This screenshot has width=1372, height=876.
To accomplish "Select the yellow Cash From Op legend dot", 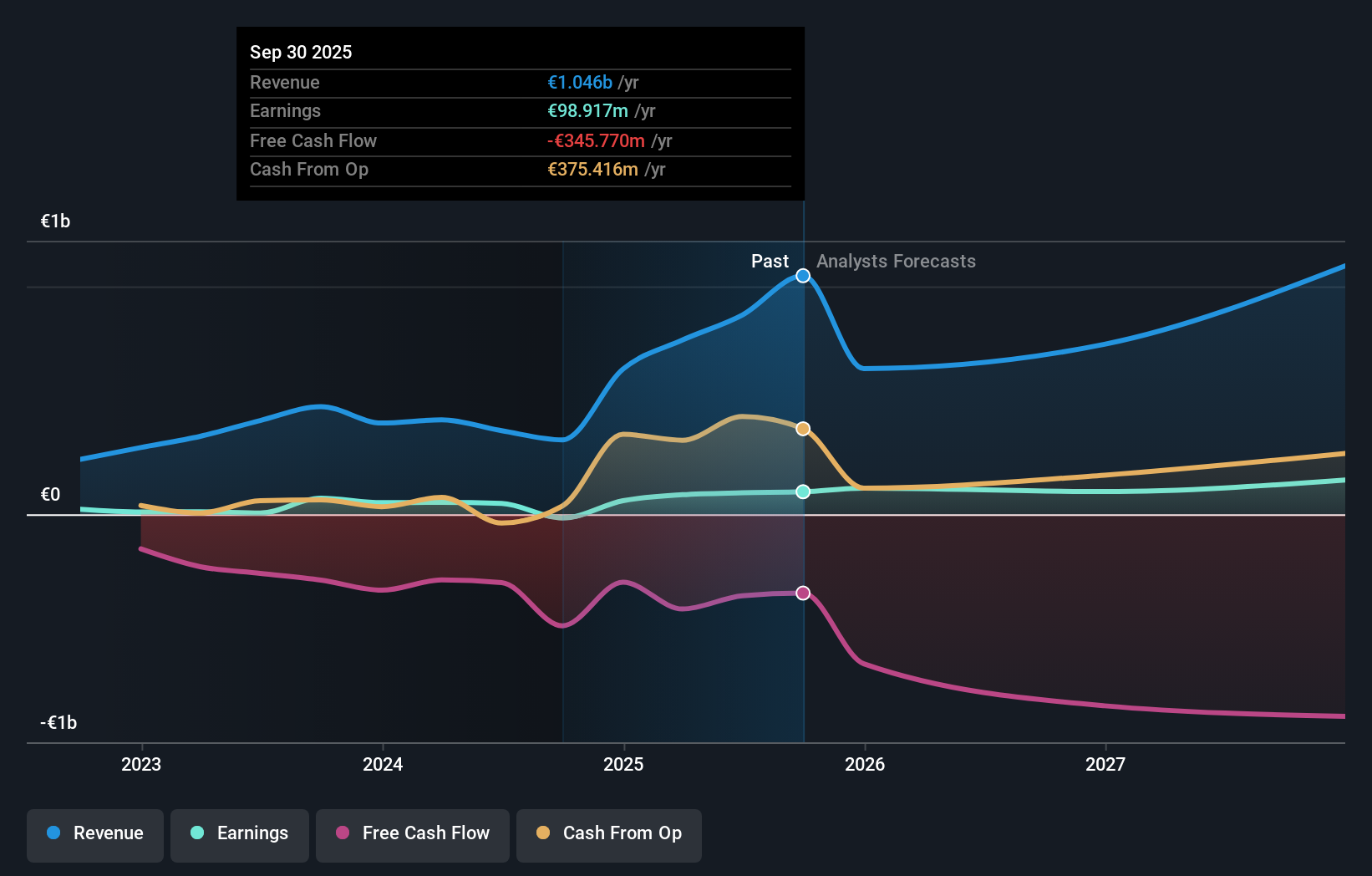I will [544, 833].
